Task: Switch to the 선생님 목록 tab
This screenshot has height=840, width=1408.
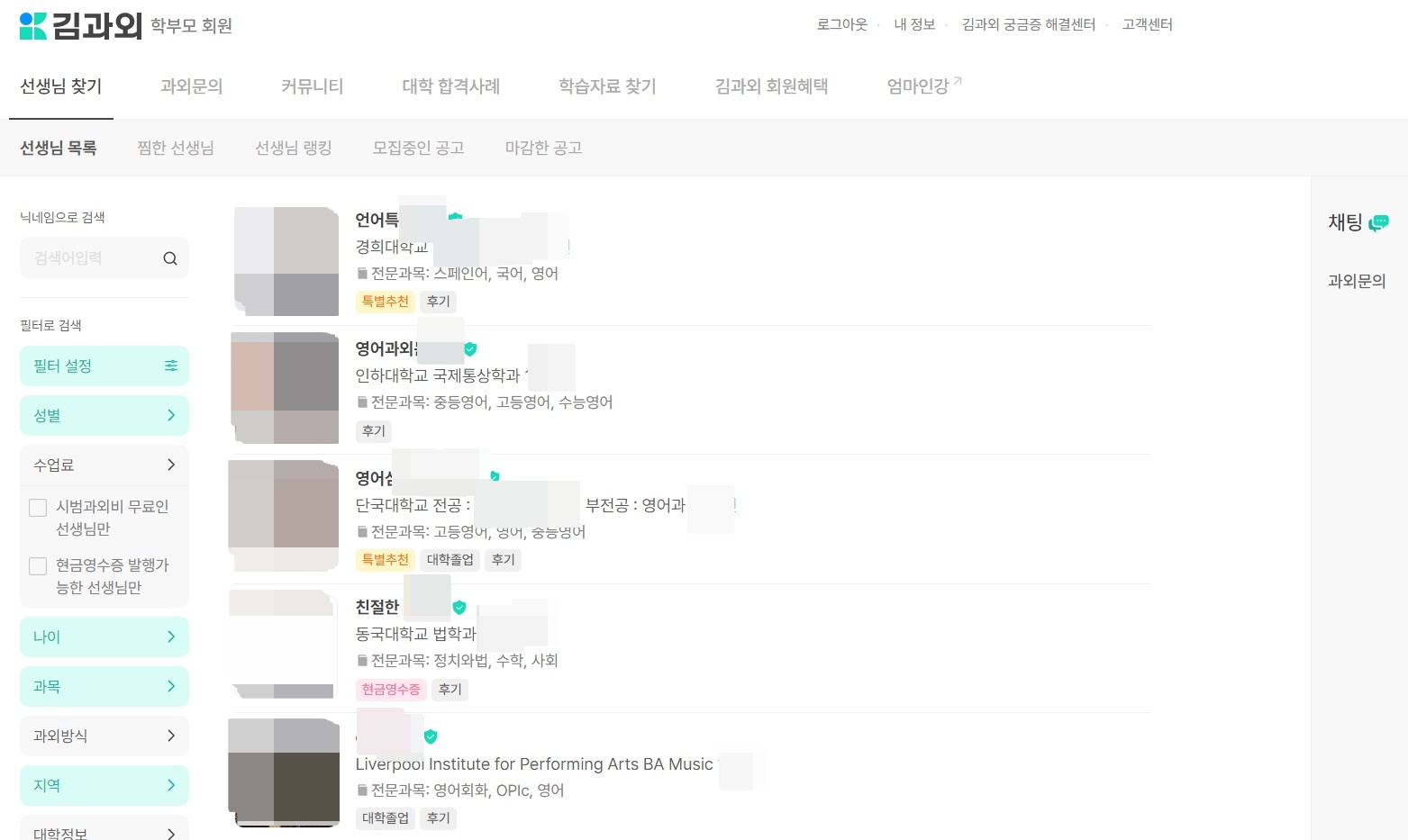Action: click(59, 148)
